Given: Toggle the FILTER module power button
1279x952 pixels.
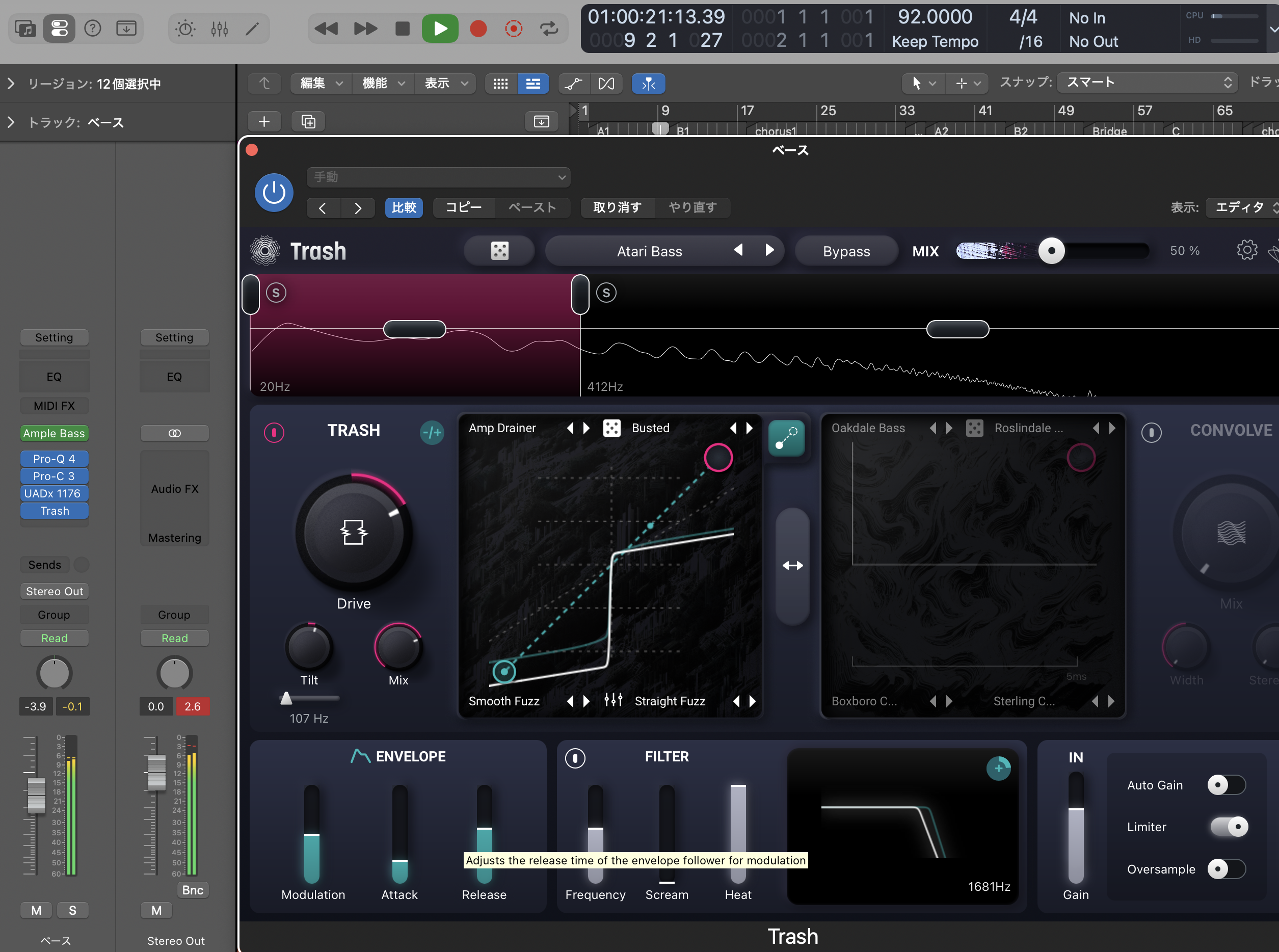Looking at the screenshot, I should [575, 758].
